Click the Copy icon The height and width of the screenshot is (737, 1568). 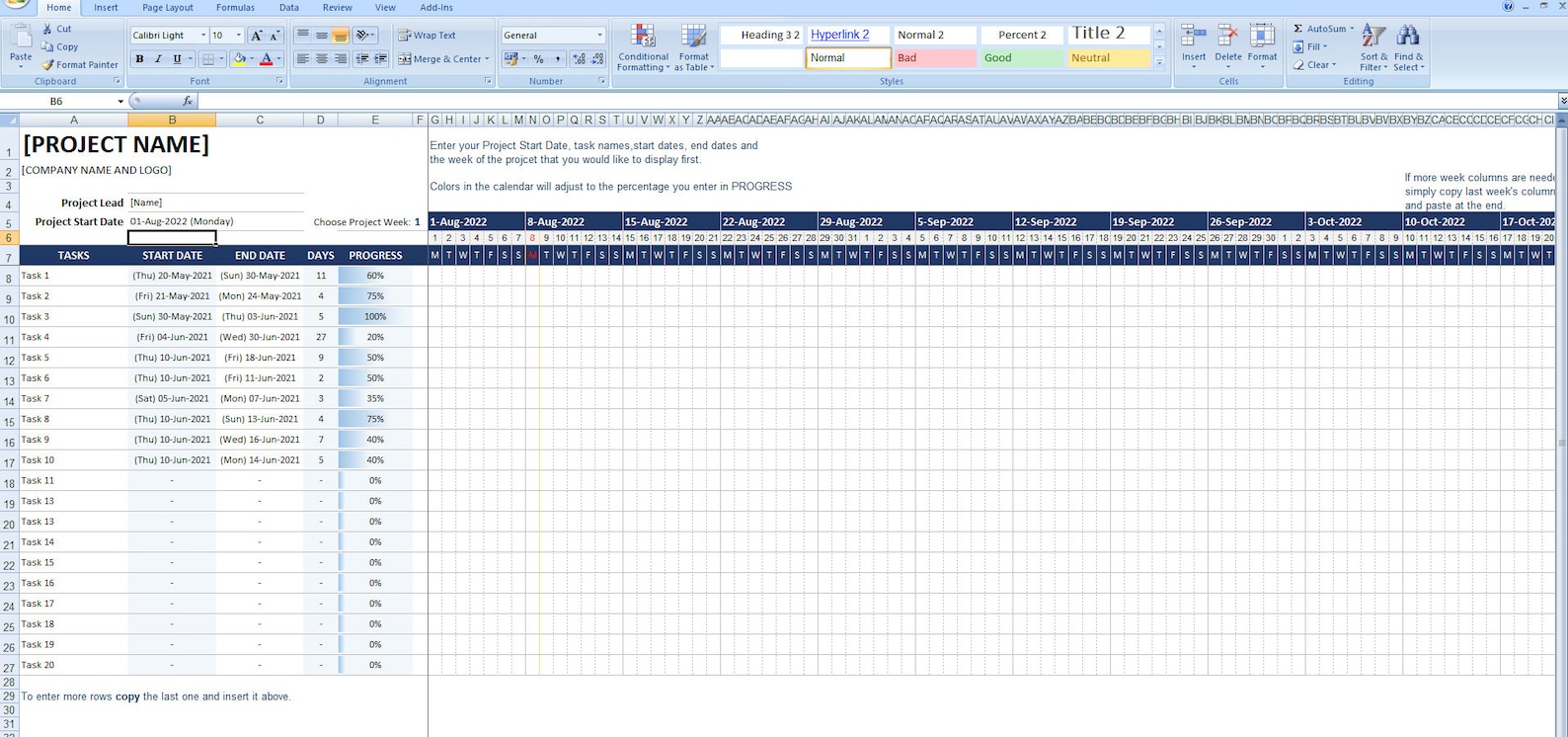click(47, 46)
